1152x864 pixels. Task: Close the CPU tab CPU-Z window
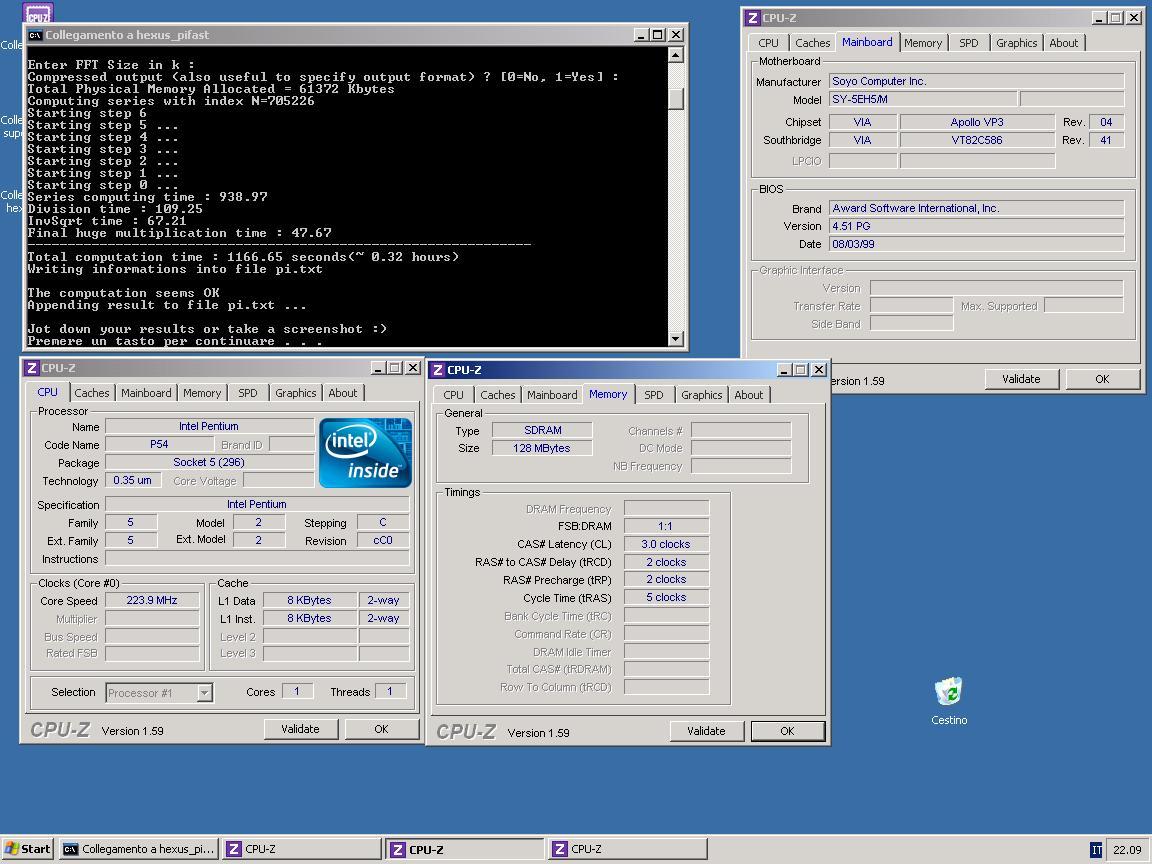tap(413, 367)
